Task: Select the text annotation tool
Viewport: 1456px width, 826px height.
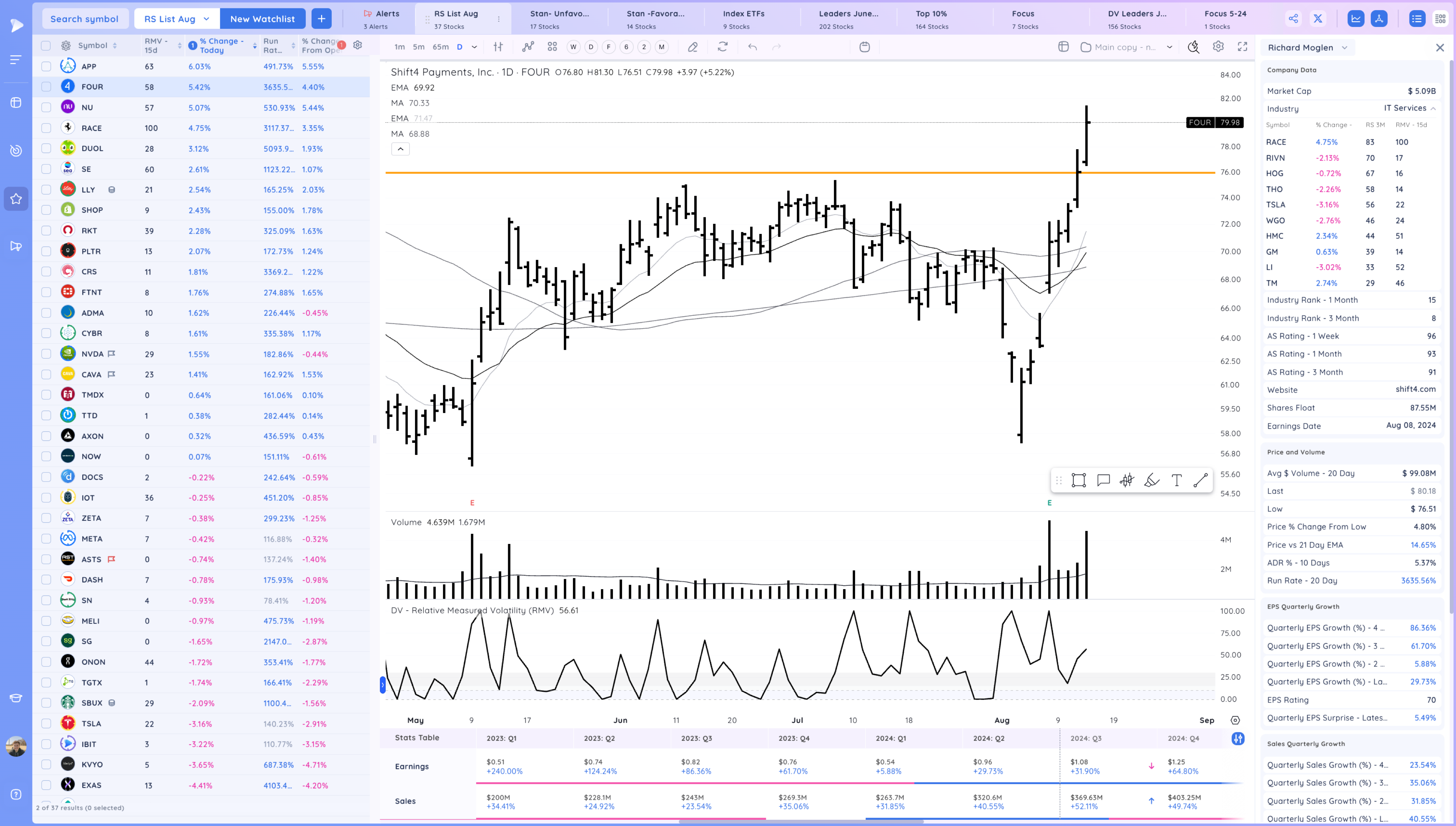Action: (x=1176, y=481)
